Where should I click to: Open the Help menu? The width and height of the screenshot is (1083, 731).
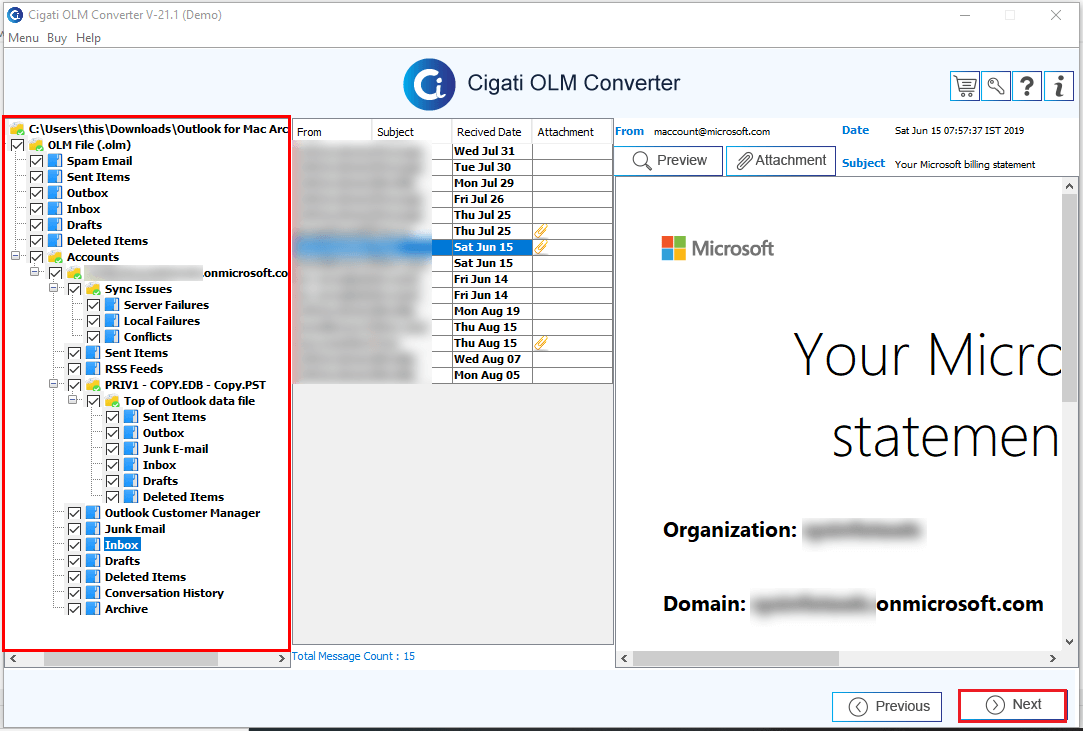(x=88, y=38)
